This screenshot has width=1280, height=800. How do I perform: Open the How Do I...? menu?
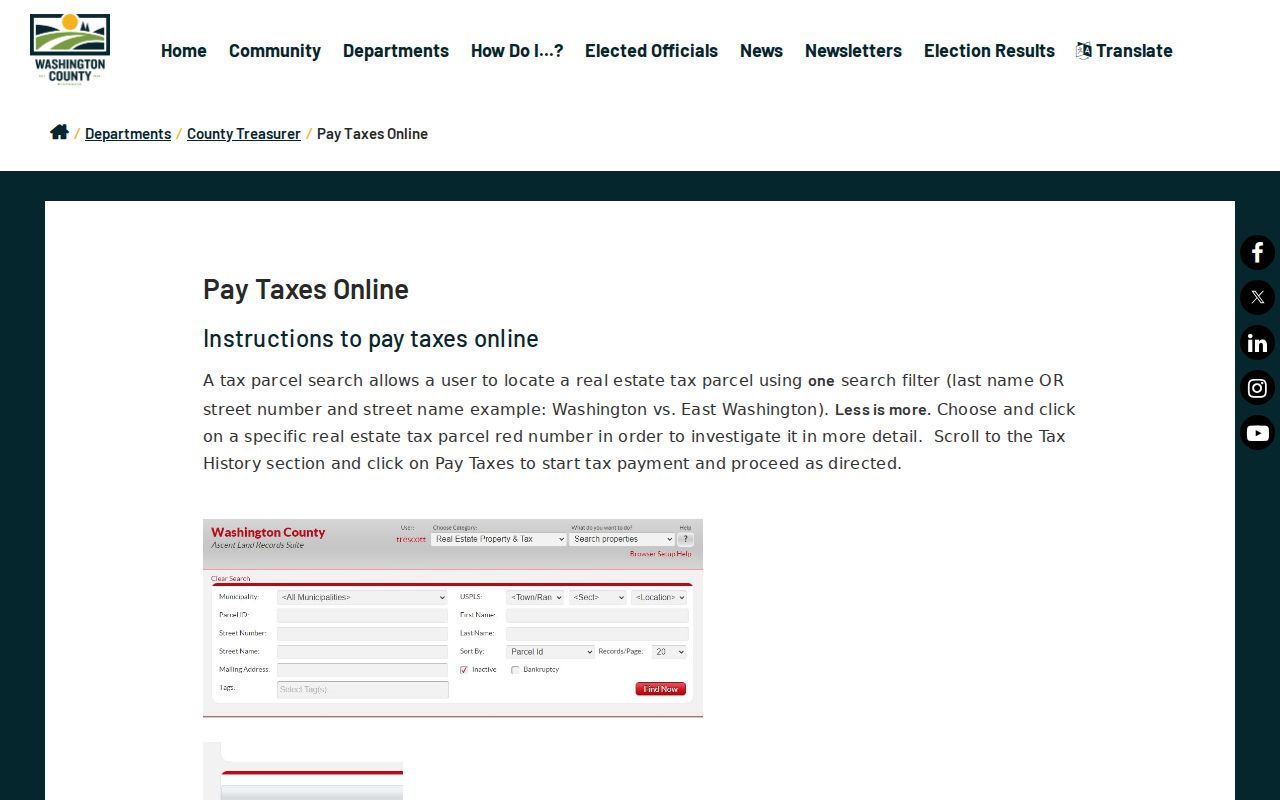(517, 50)
